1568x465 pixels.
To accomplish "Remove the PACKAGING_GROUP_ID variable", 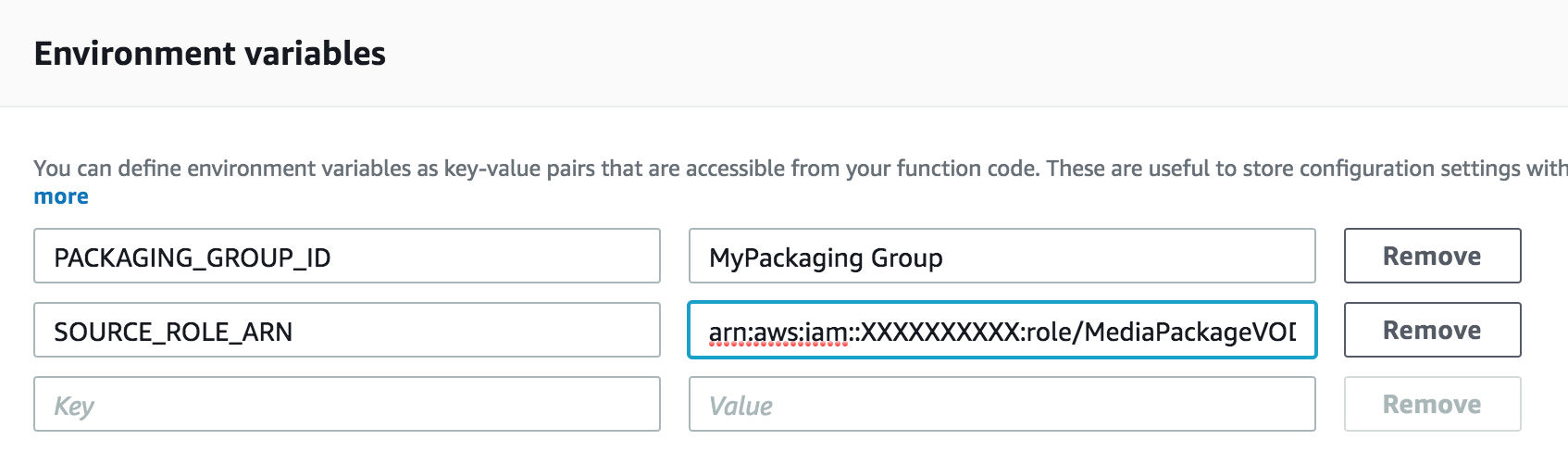I will 1432,256.
